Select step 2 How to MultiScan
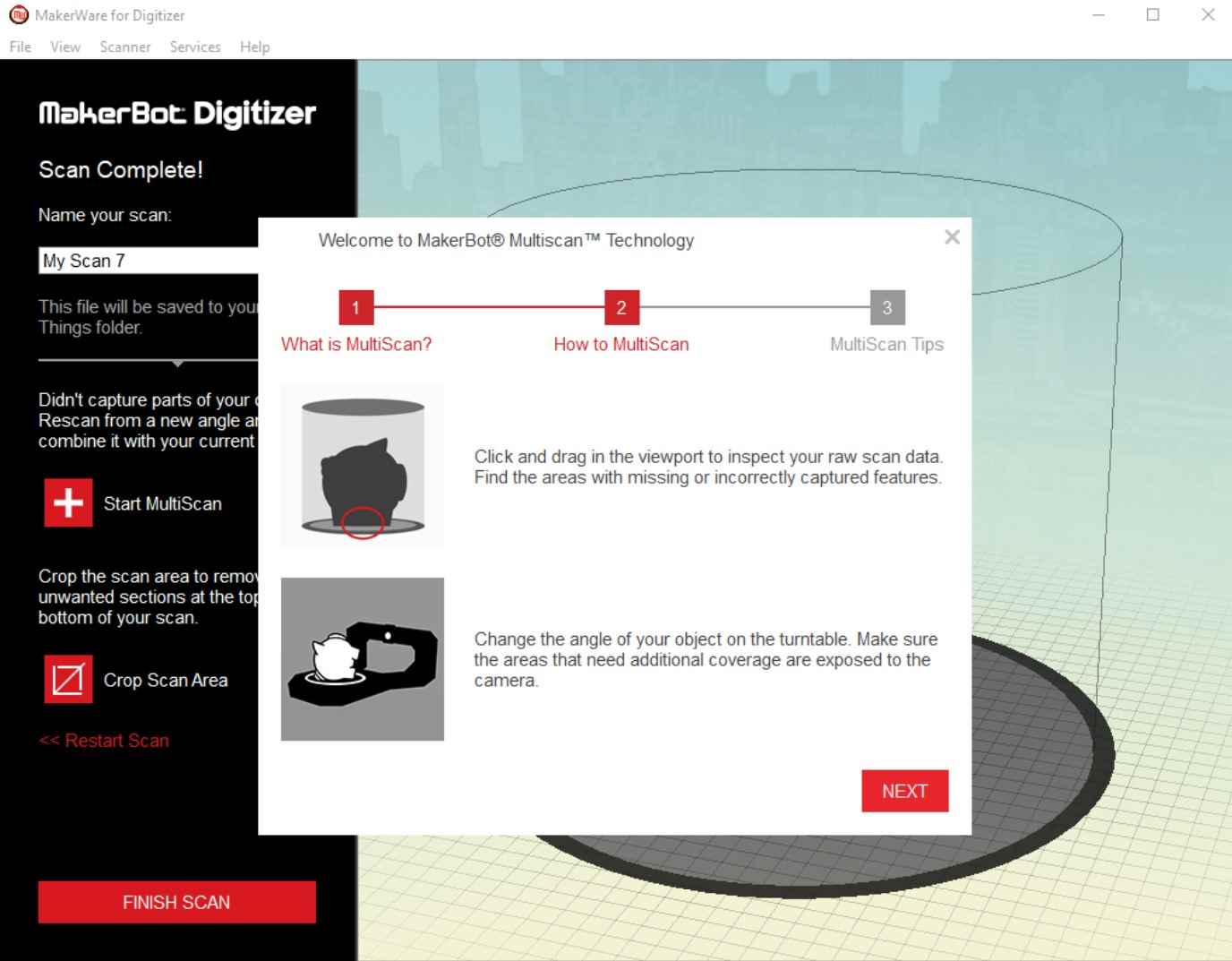The height and width of the screenshot is (961, 1232). (x=621, y=308)
